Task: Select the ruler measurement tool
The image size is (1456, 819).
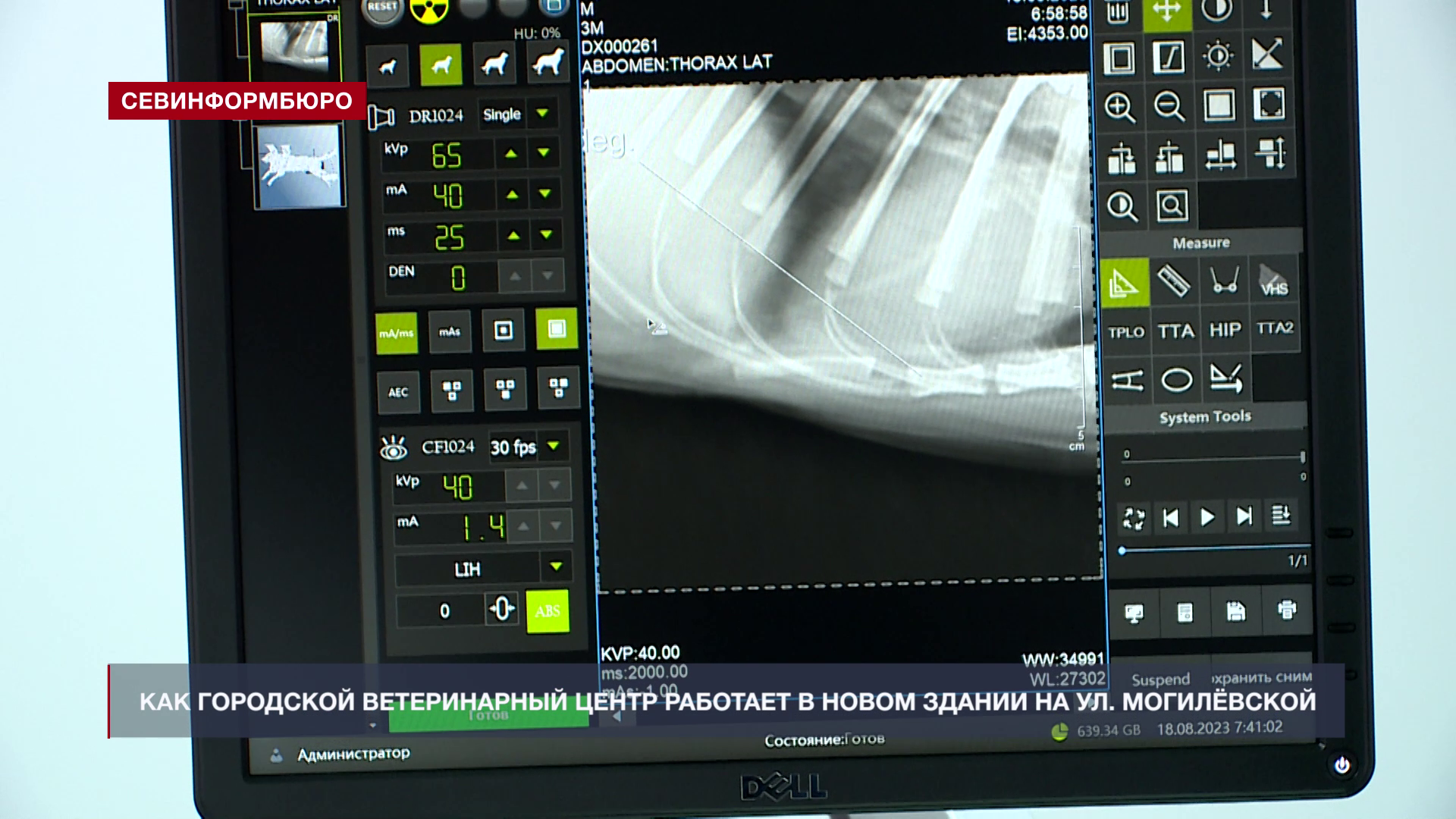Action: point(1173,282)
